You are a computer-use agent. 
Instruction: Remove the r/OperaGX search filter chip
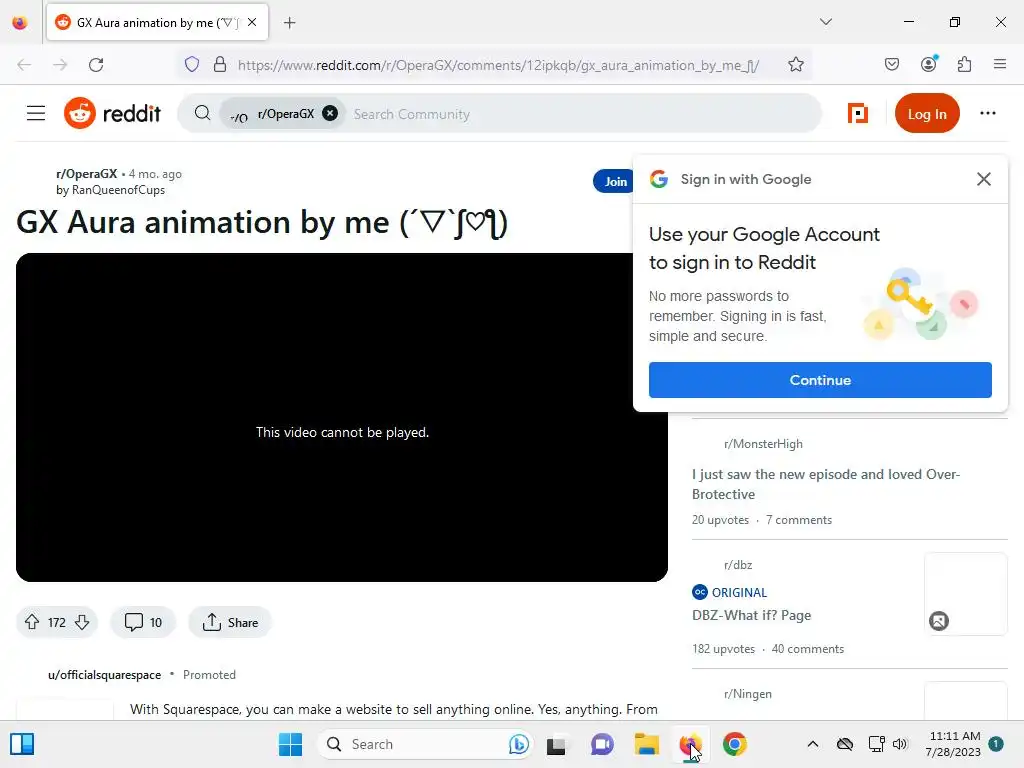[330, 114]
